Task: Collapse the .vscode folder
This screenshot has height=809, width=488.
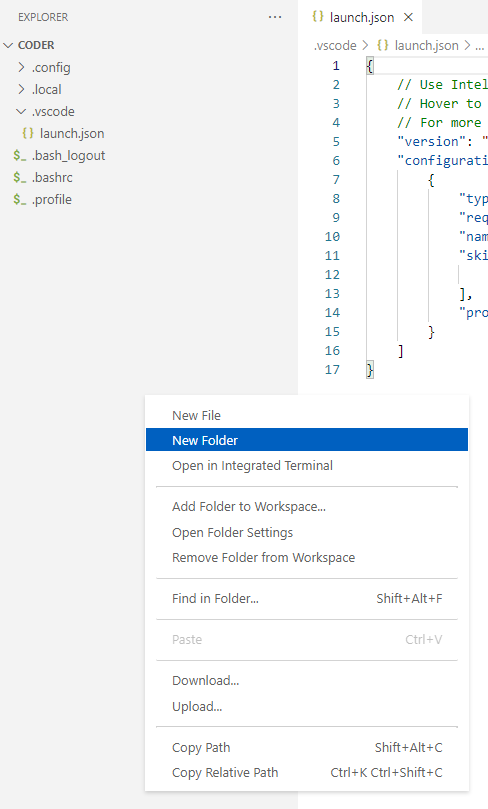Action: point(21,111)
